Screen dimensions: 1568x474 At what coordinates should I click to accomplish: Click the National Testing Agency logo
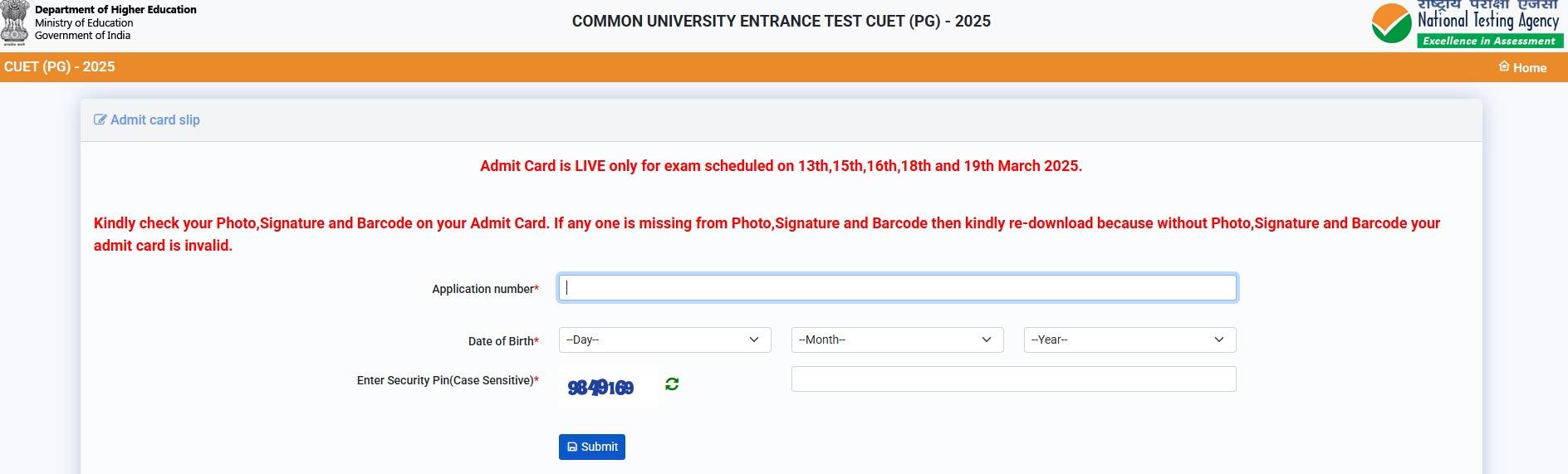(x=1467, y=25)
